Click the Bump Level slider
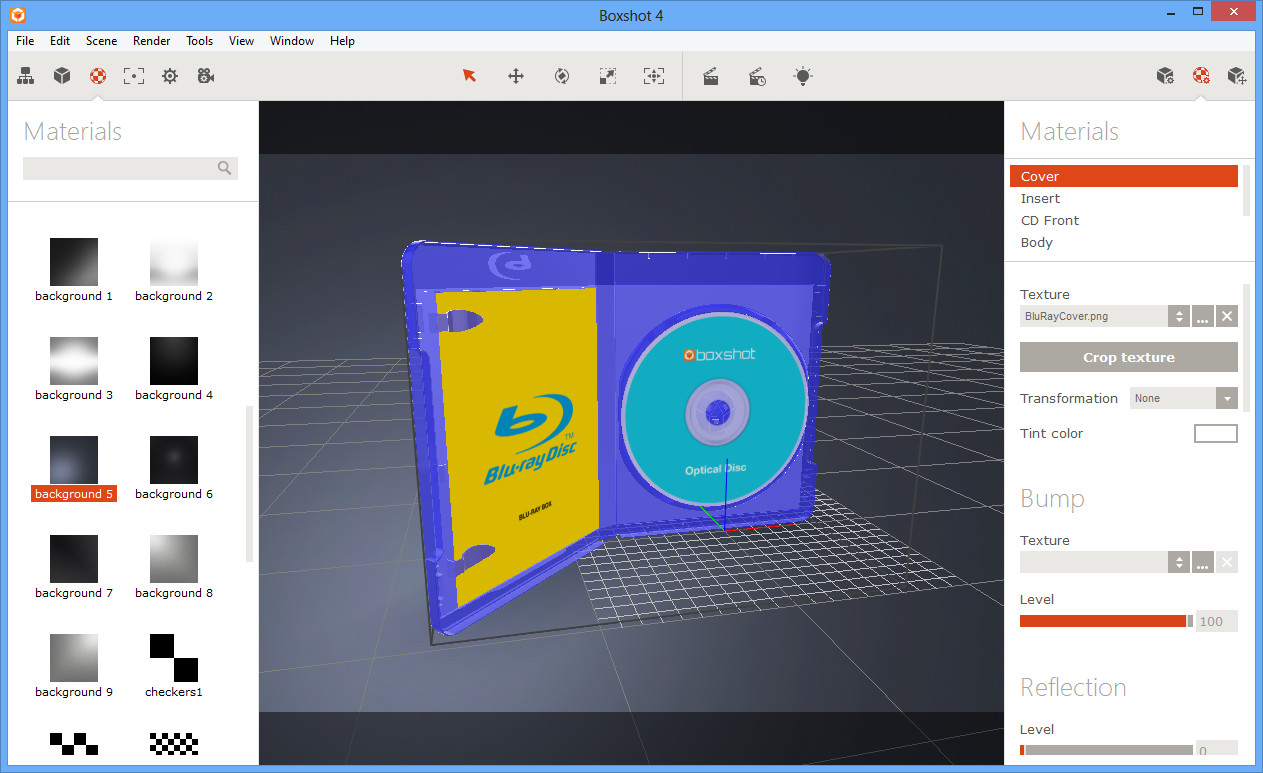Screen dimensions: 1263x773 1106,621
